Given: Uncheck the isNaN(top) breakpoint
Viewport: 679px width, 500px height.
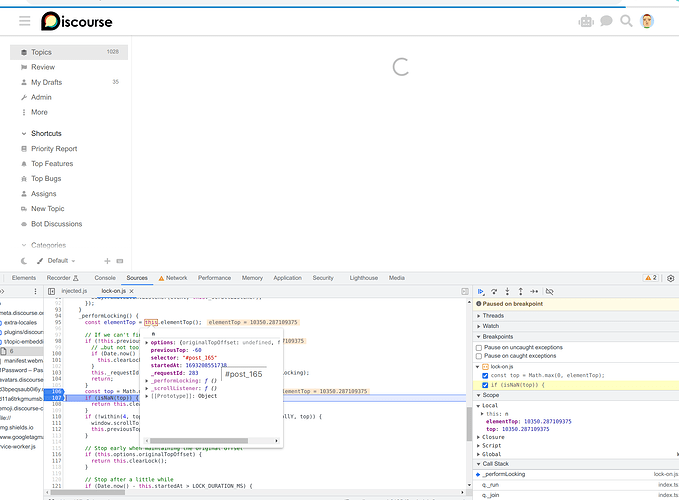Looking at the screenshot, I should tap(485, 385).
